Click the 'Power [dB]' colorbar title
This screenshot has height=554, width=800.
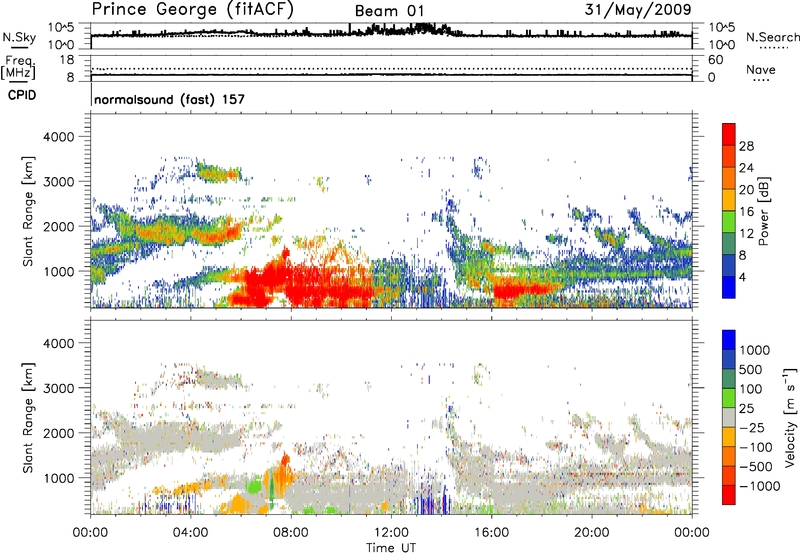763,211
